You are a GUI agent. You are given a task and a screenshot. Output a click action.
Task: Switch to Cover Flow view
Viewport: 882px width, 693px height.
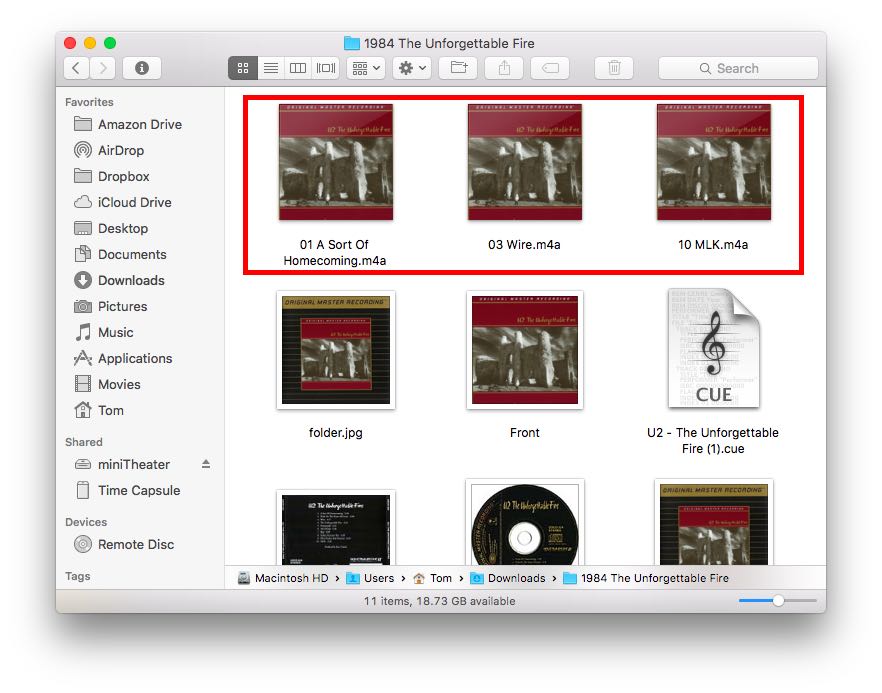[x=326, y=68]
